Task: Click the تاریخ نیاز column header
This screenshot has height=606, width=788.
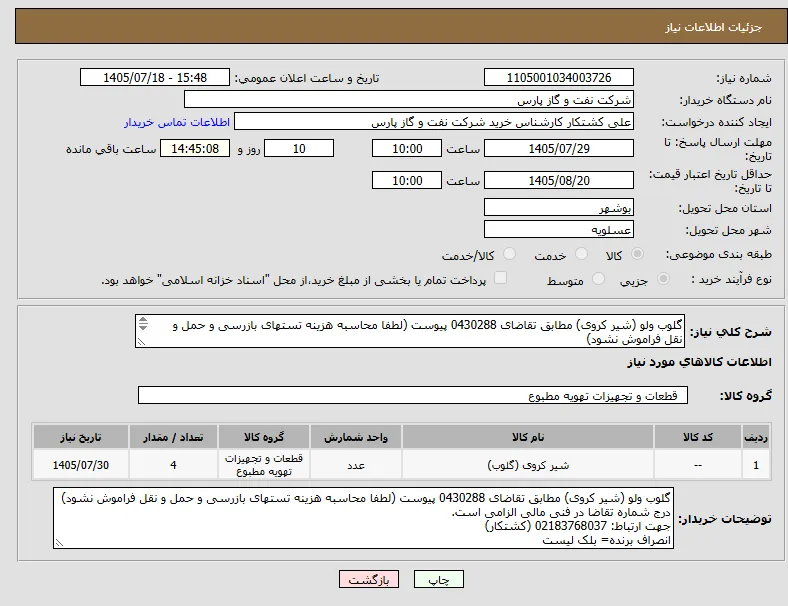Action: [81, 437]
